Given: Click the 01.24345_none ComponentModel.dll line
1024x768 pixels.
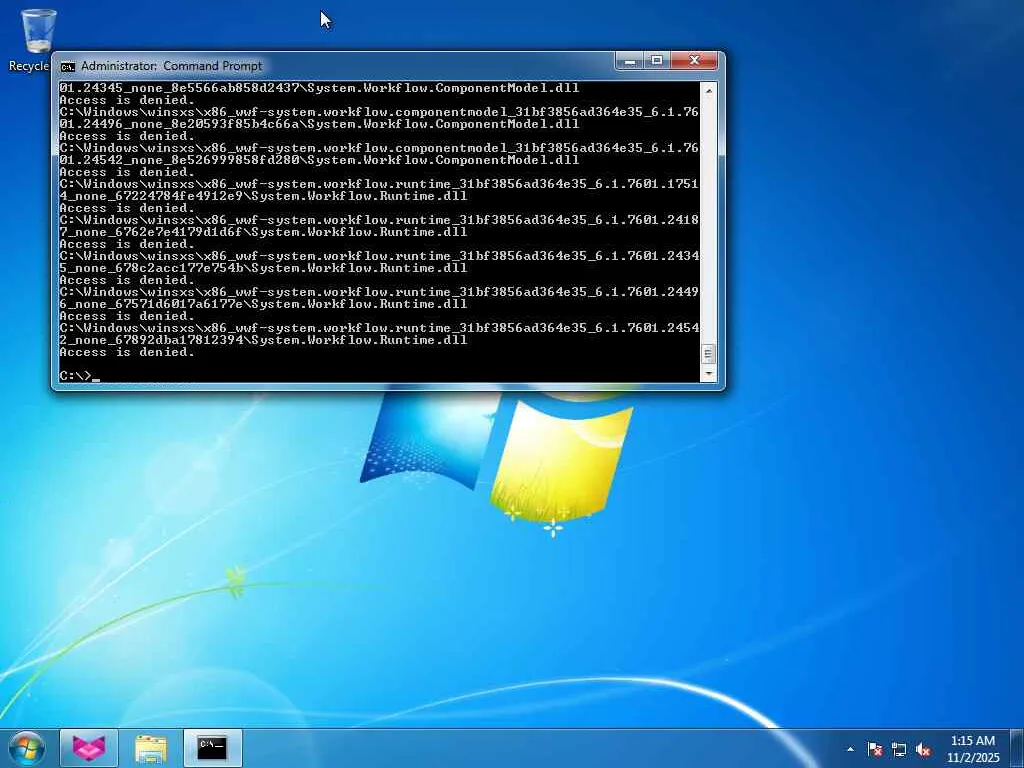Looking at the screenshot, I should coord(319,88).
